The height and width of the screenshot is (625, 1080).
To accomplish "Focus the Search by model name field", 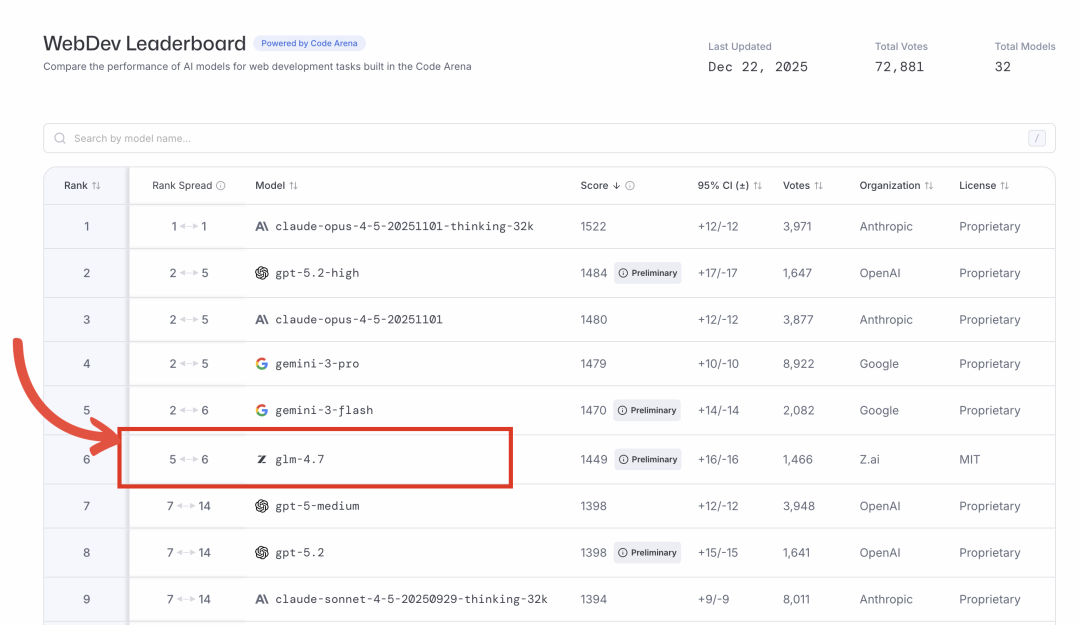I will [x=549, y=139].
